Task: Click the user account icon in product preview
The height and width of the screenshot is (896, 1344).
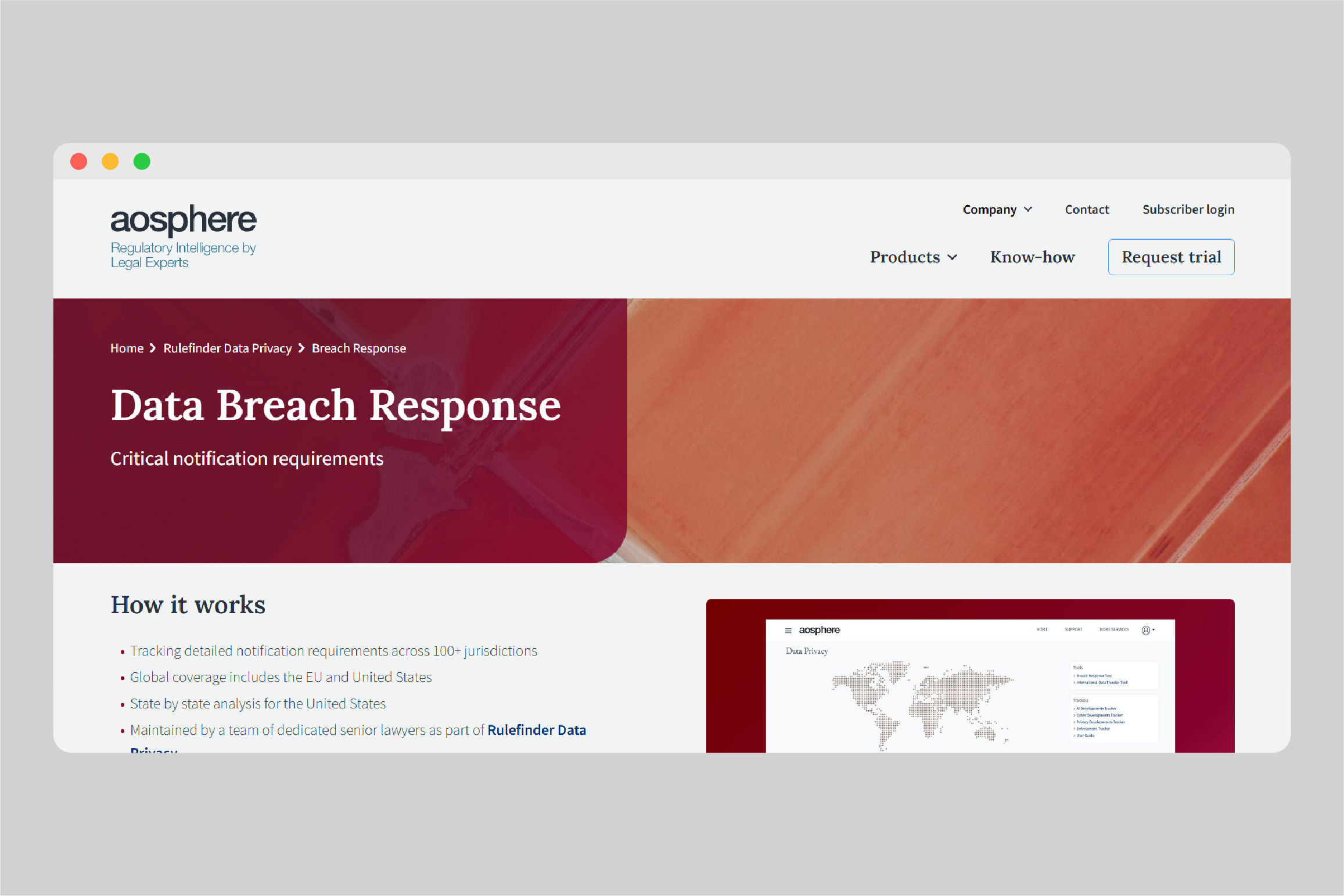Action: pos(1145,631)
